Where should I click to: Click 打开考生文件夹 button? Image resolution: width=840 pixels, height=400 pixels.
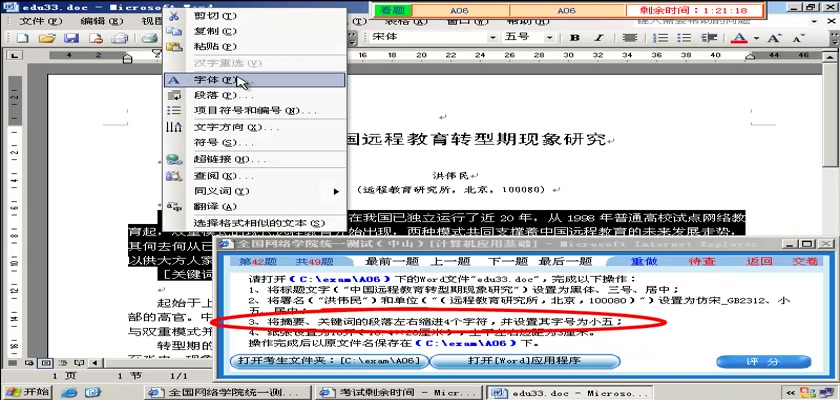(x=329, y=361)
